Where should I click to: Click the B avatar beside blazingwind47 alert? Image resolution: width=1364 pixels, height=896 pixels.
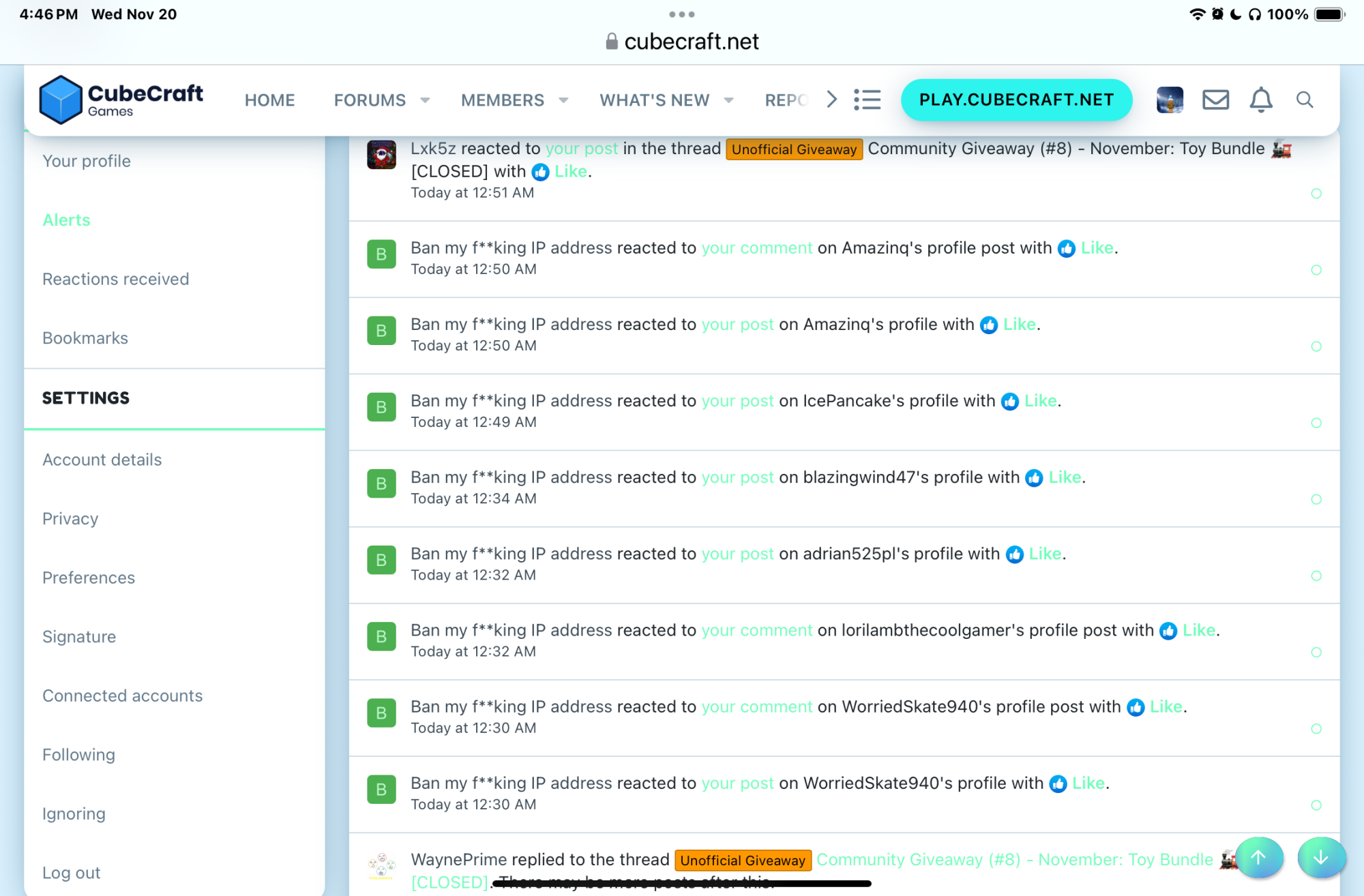(x=381, y=483)
